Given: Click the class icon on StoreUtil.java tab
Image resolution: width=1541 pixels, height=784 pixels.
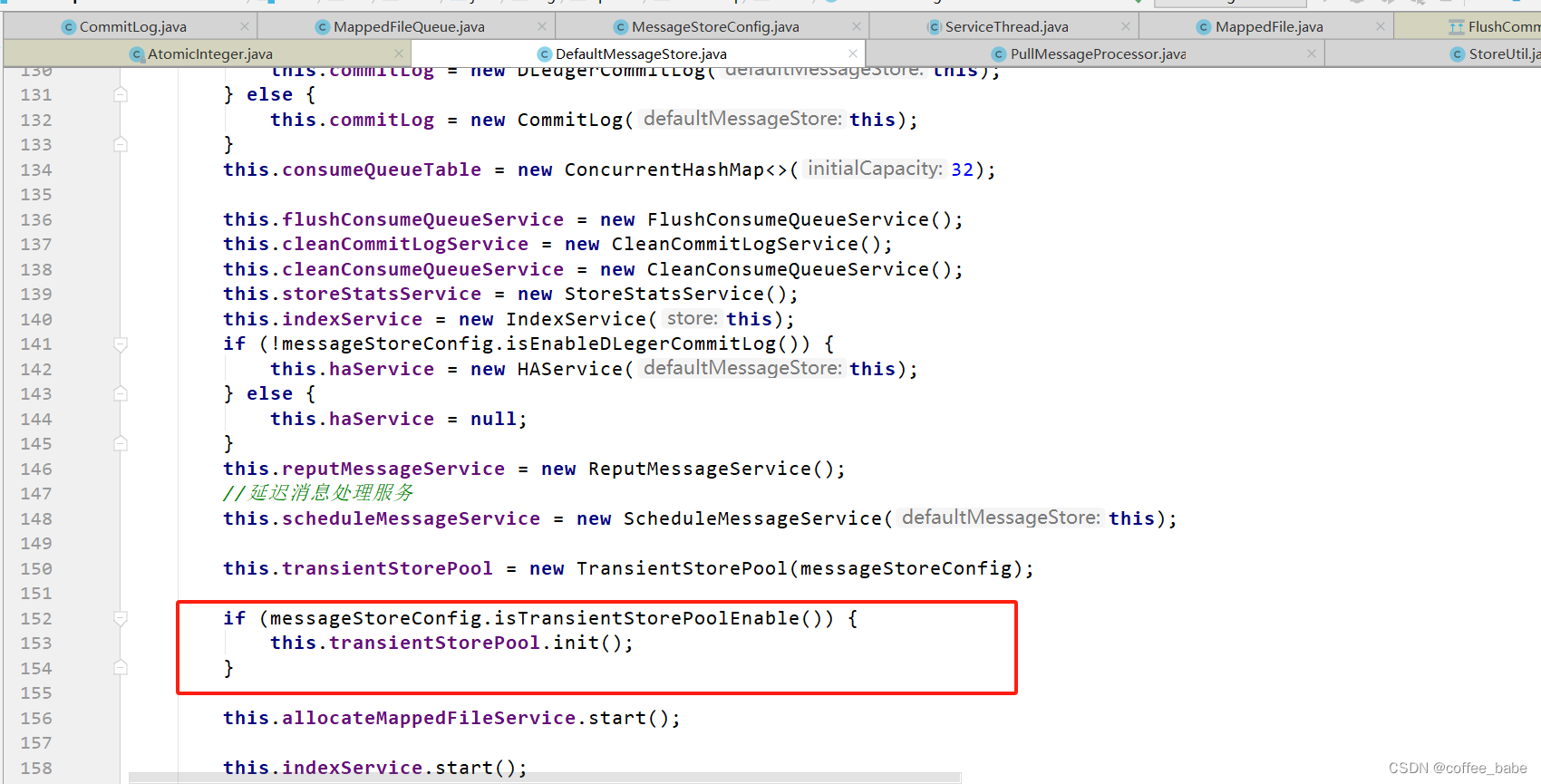Looking at the screenshot, I should 1458,54.
